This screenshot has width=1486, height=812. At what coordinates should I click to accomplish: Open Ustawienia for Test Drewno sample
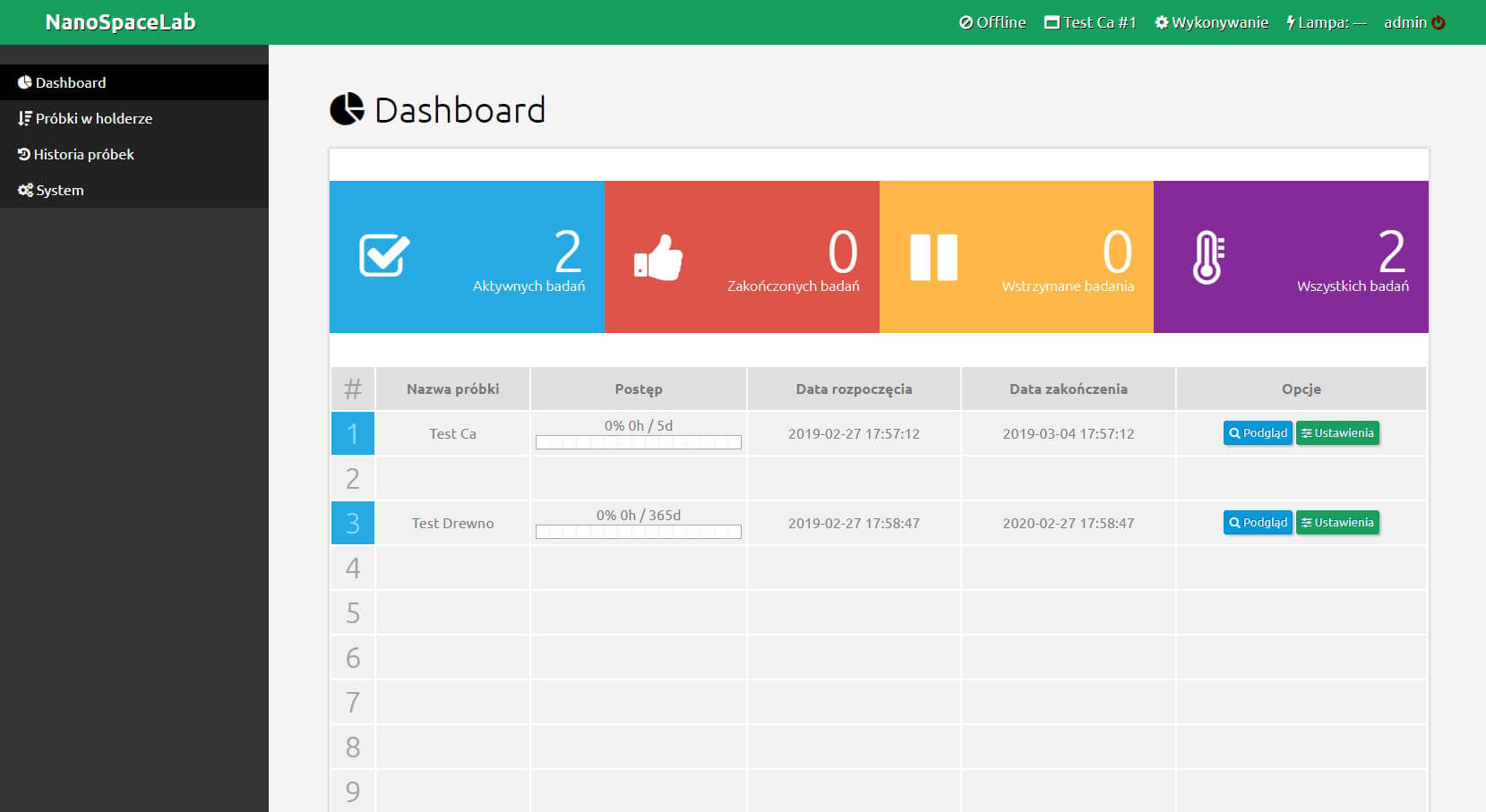[x=1337, y=523]
